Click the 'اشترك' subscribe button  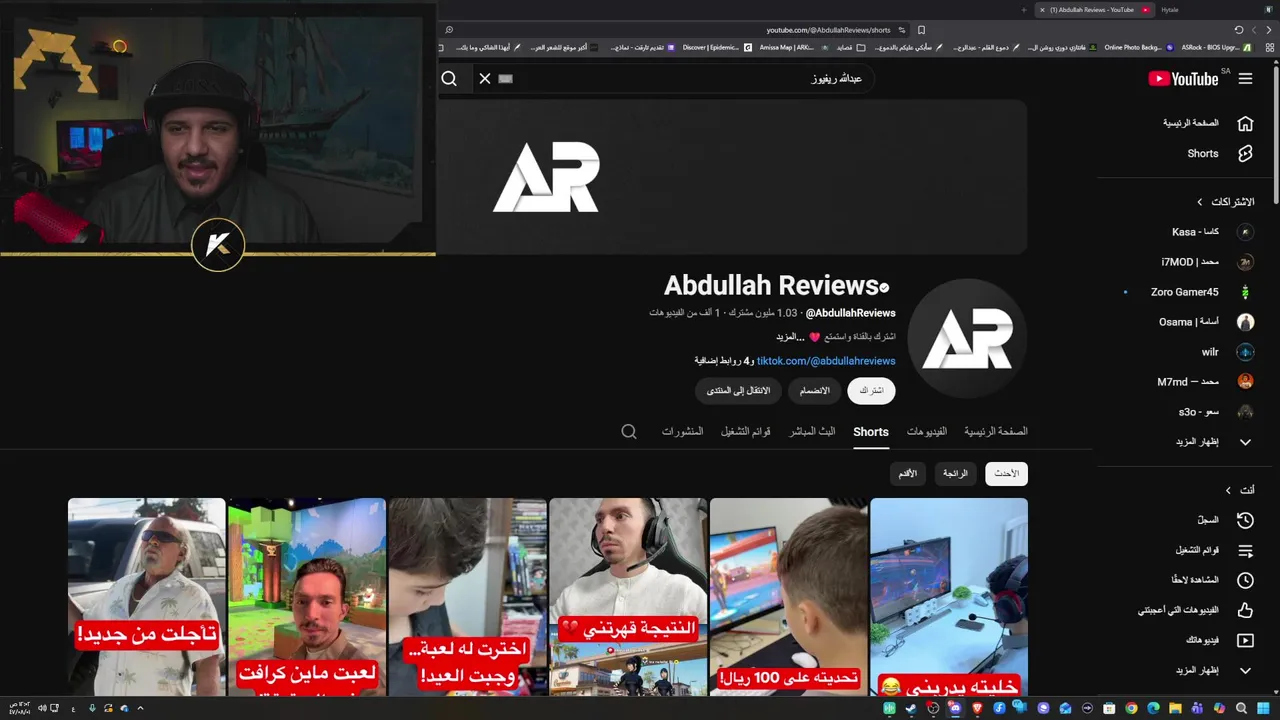[x=871, y=391]
